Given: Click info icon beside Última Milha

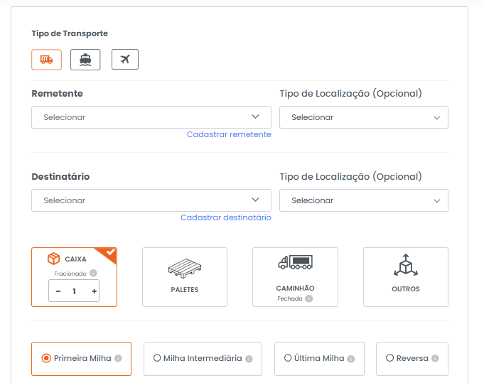Looking at the screenshot, I should coord(351,359).
